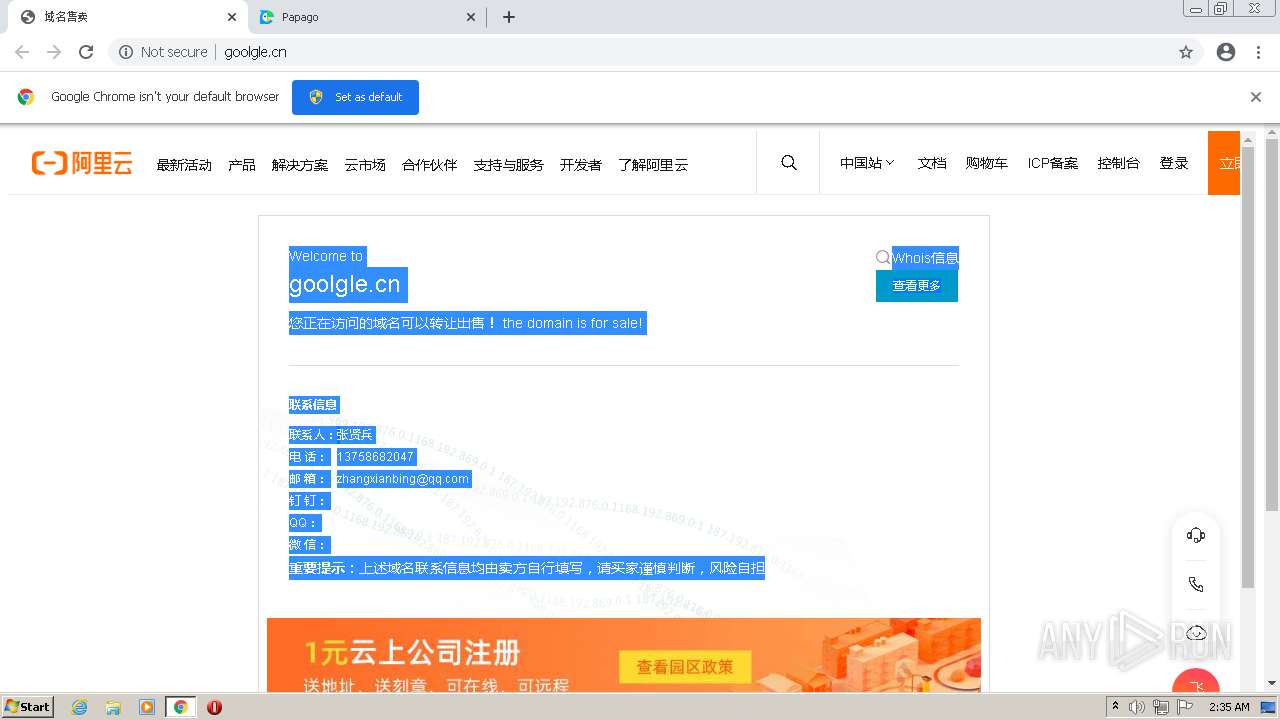Open Chrome three-dot menu
This screenshot has height=720, width=1280.
click(1259, 52)
